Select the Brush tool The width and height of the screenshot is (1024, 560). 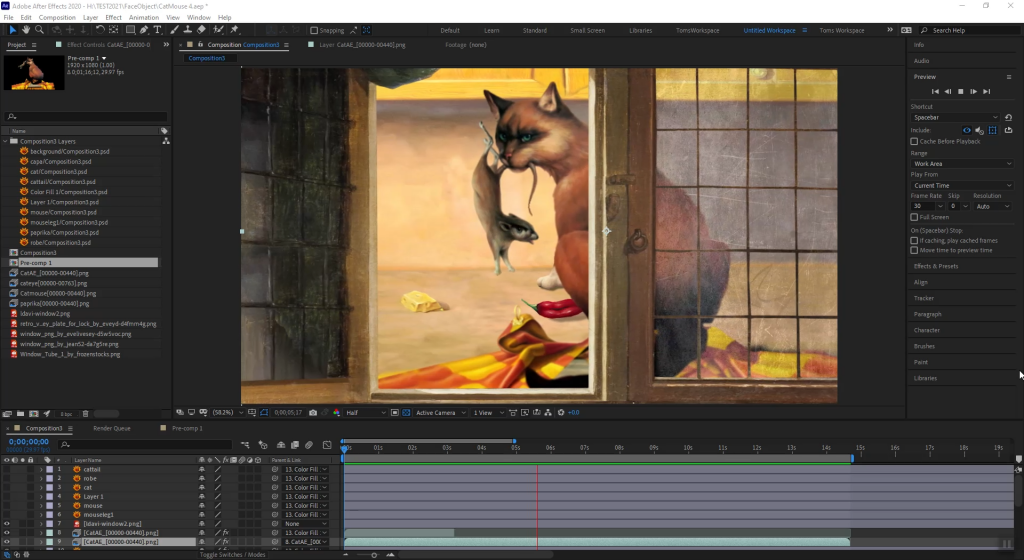pos(174,30)
